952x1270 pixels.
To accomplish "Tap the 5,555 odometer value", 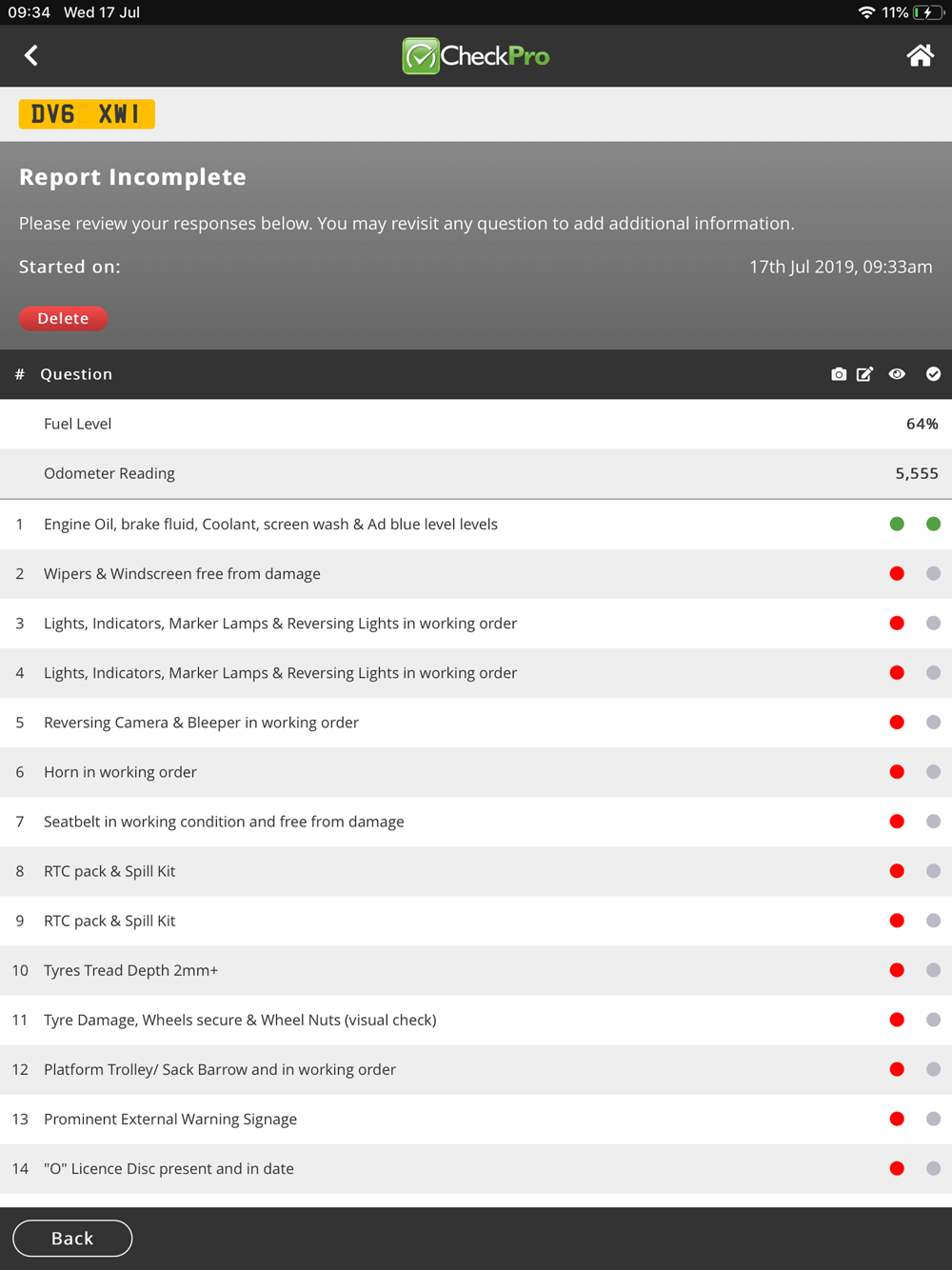I will click(x=917, y=473).
